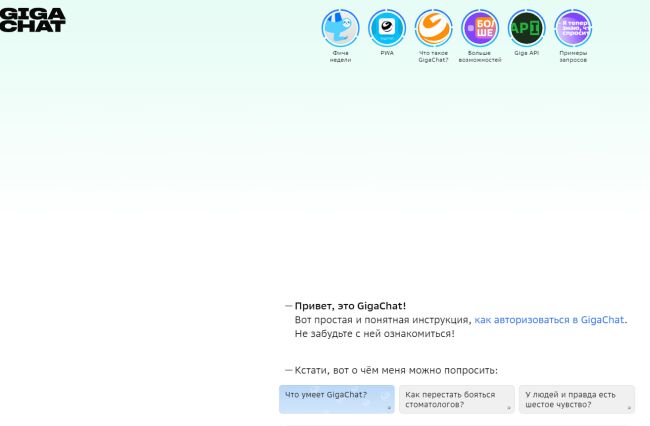Click the 'Кстати, вот о чём меня можно попросить' message

coord(395,370)
